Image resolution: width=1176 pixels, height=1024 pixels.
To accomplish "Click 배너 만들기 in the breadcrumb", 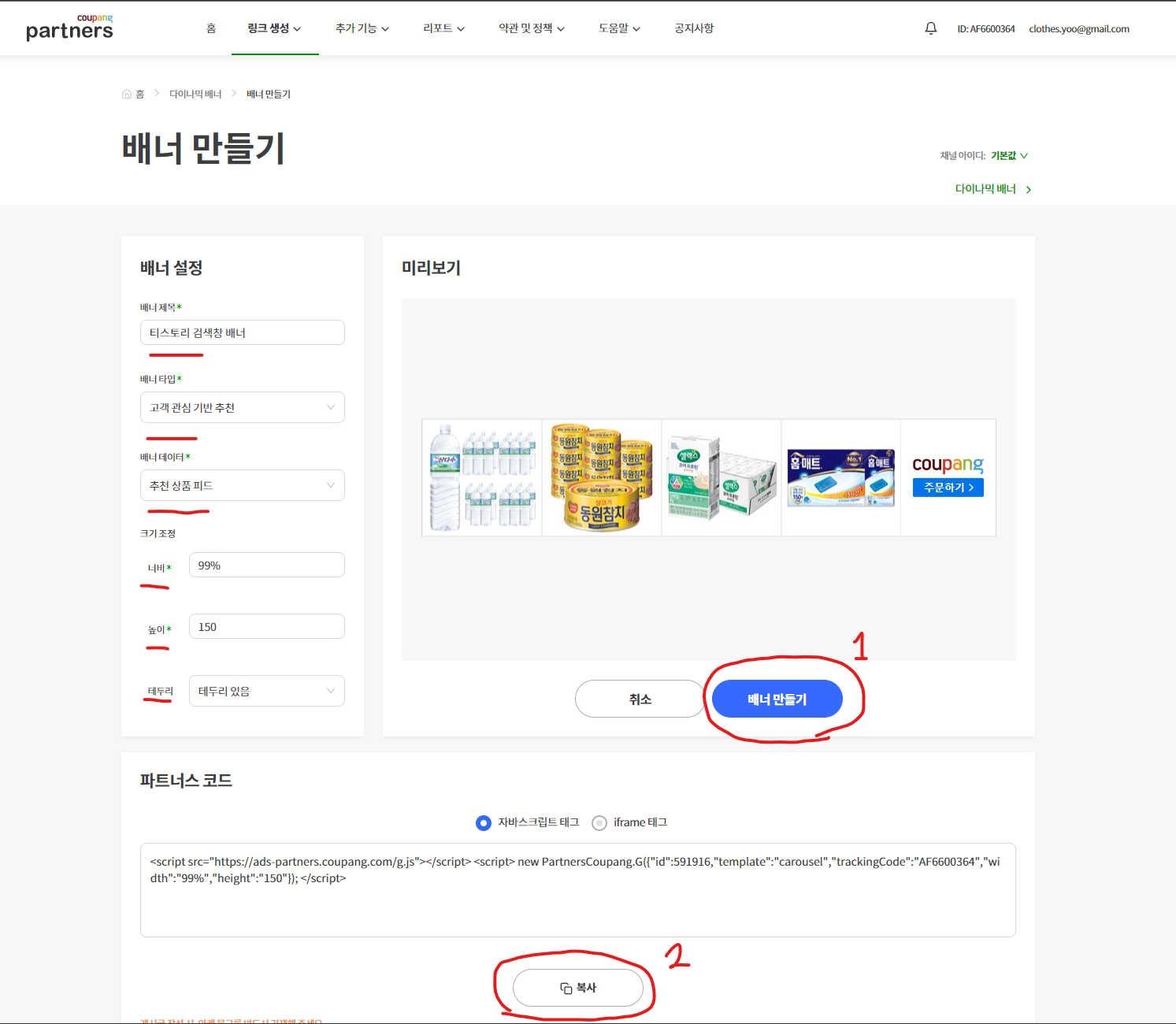I will (269, 94).
